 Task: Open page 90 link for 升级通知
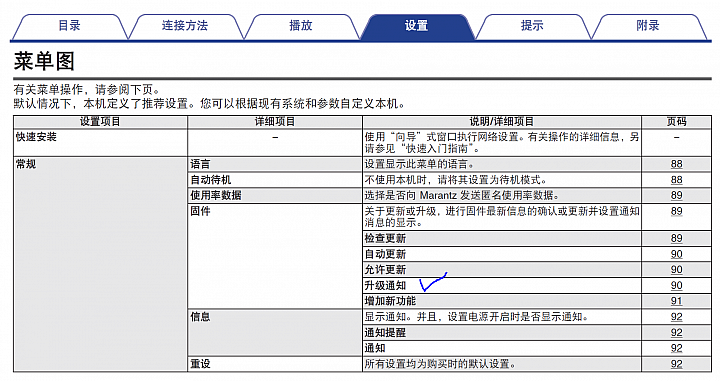pyautogui.click(x=676, y=286)
